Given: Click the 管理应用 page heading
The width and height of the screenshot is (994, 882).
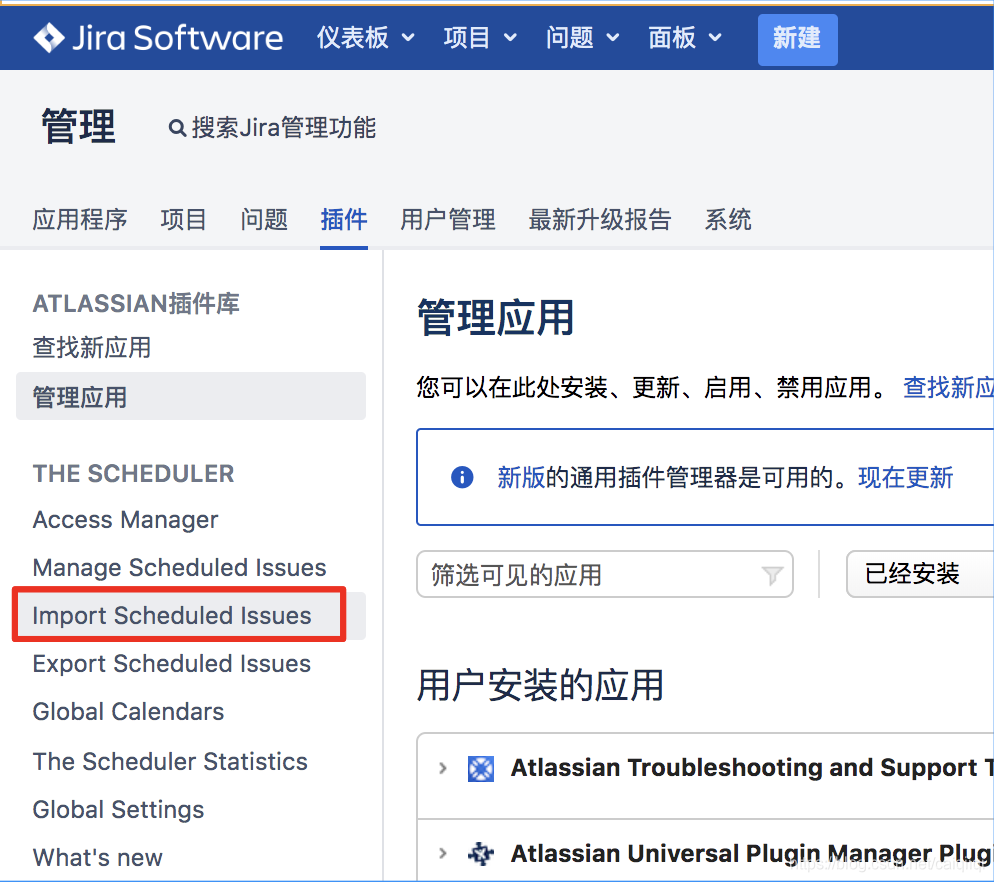Looking at the screenshot, I should tap(496, 318).
